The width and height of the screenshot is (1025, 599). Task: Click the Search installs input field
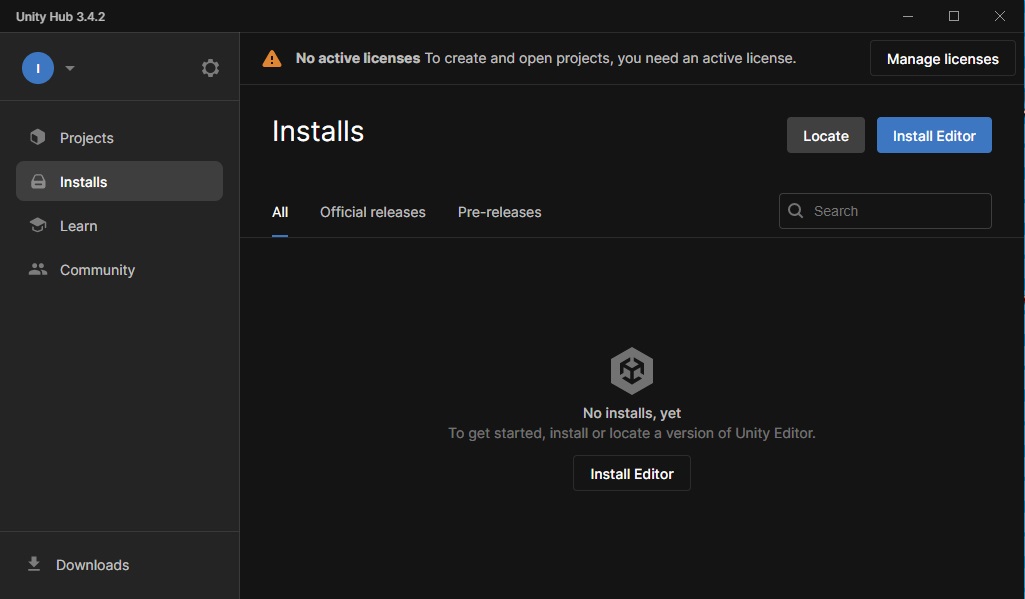[885, 211]
